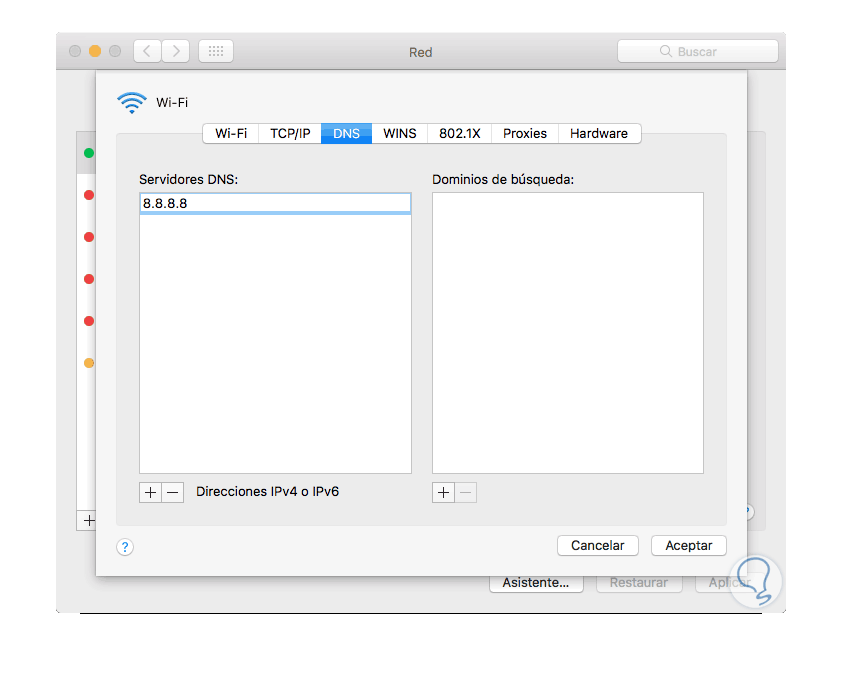
Task: Open the TCP/IP tab
Action: click(290, 134)
